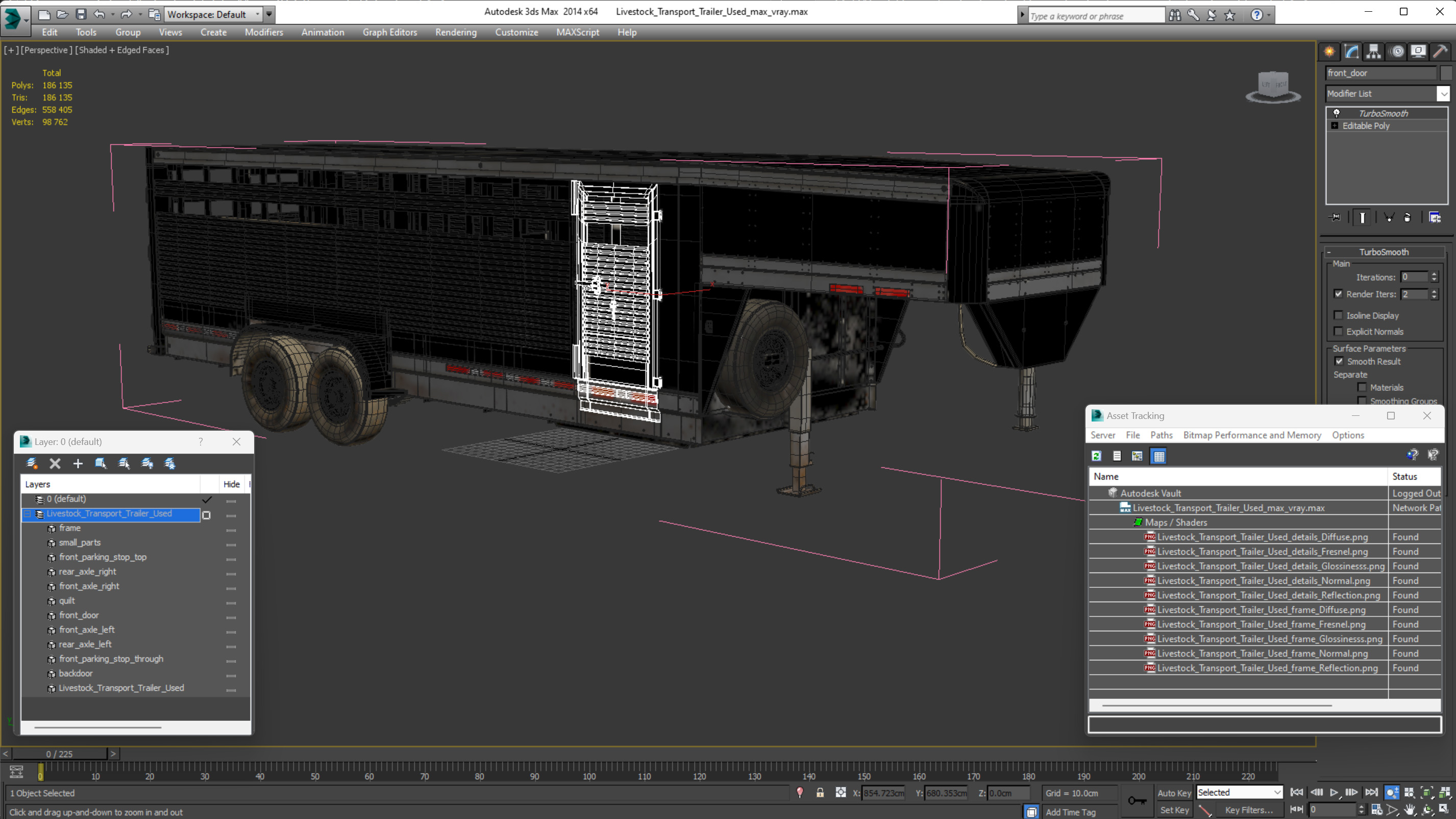
Task: Click the front_door object name field
Action: coord(1380,73)
